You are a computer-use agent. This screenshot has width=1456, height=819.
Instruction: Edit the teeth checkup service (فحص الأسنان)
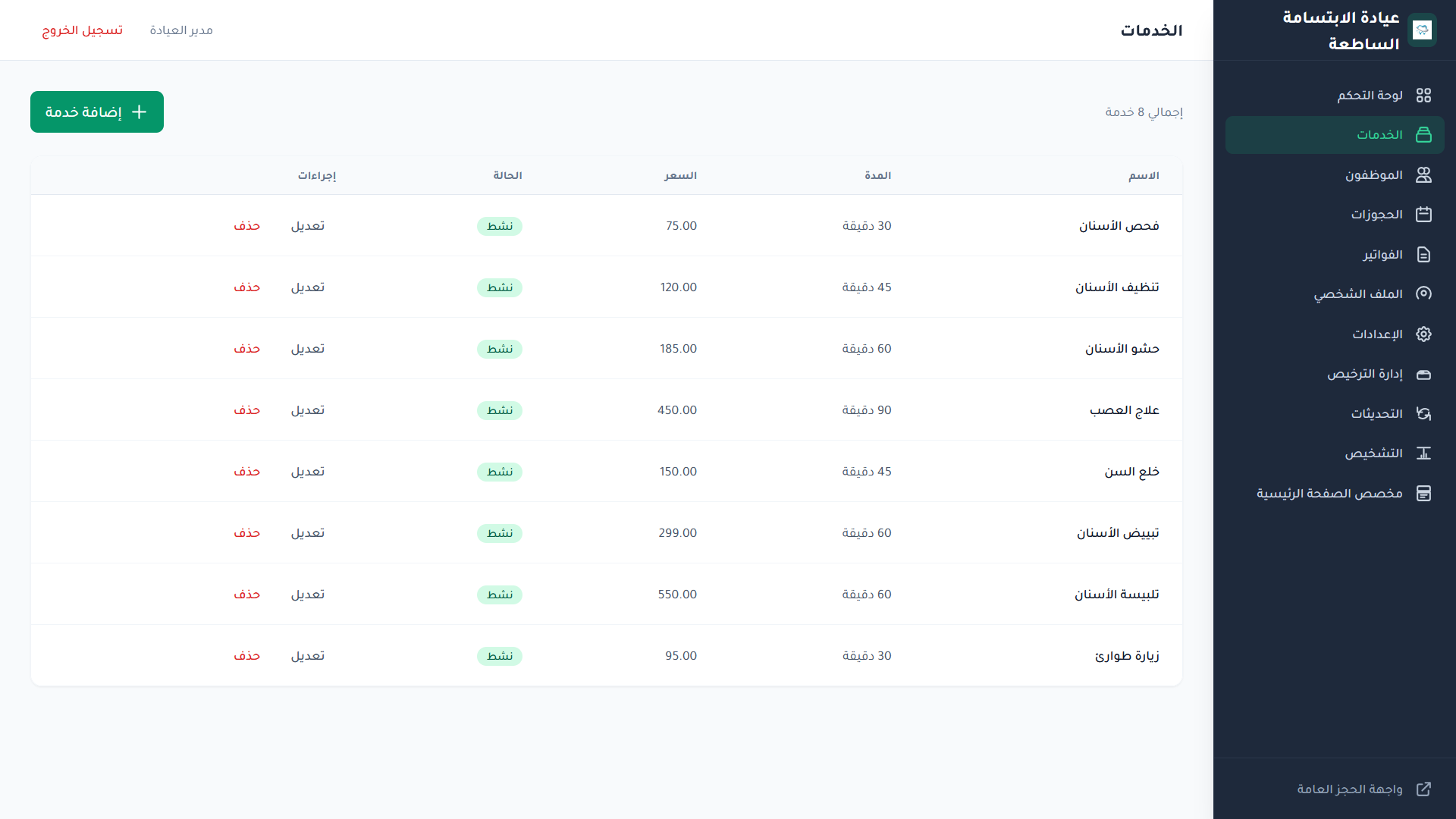[x=307, y=226]
